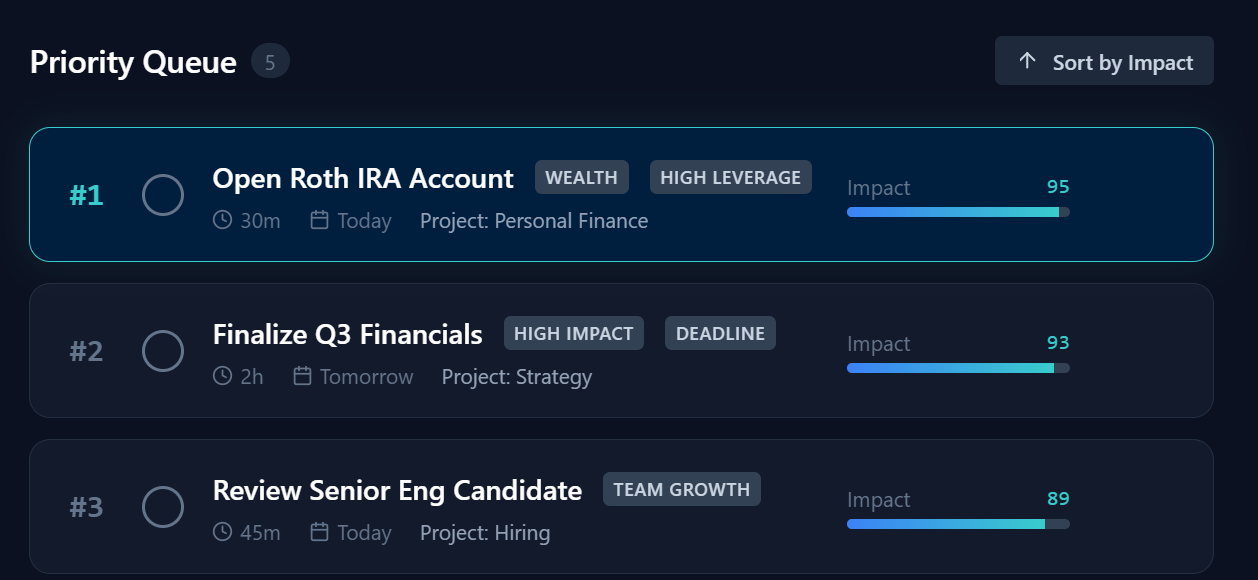Select the TEAM GROWTH tag
1258x580 pixels.
682,489
